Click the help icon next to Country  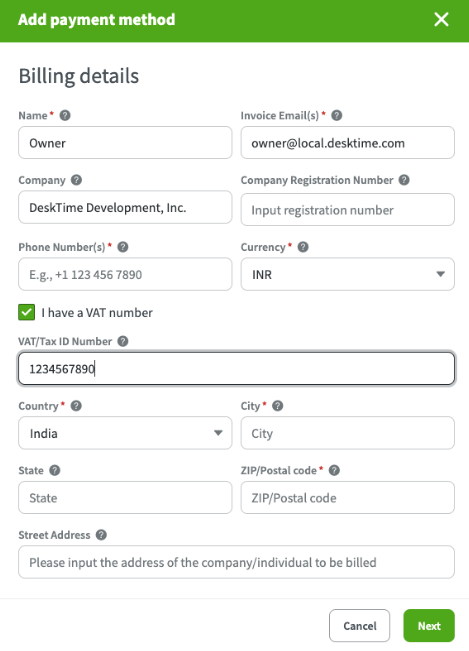(x=76, y=406)
